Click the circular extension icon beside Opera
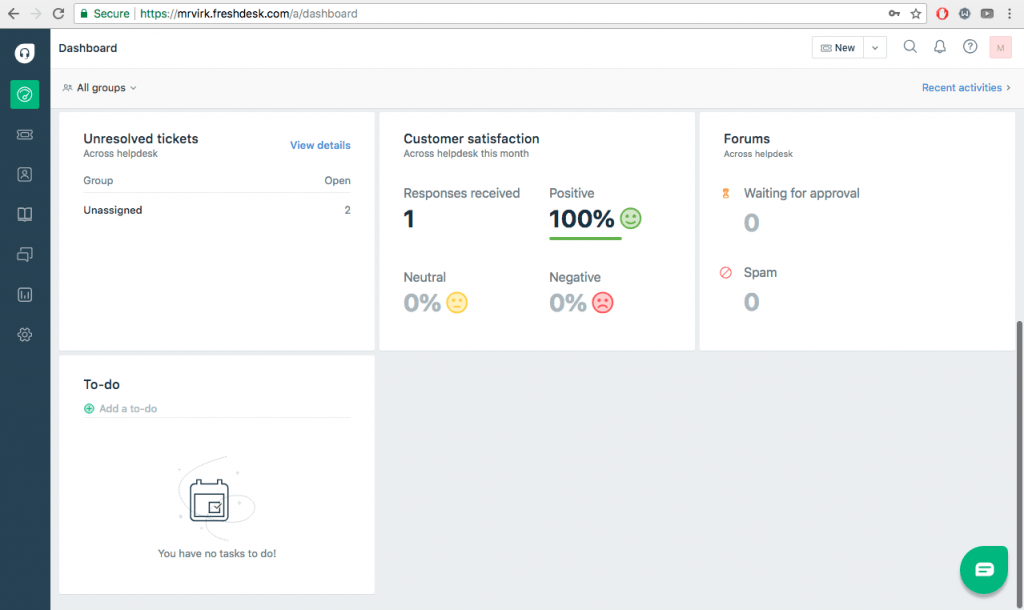The image size is (1024, 610). pos(965,14)
